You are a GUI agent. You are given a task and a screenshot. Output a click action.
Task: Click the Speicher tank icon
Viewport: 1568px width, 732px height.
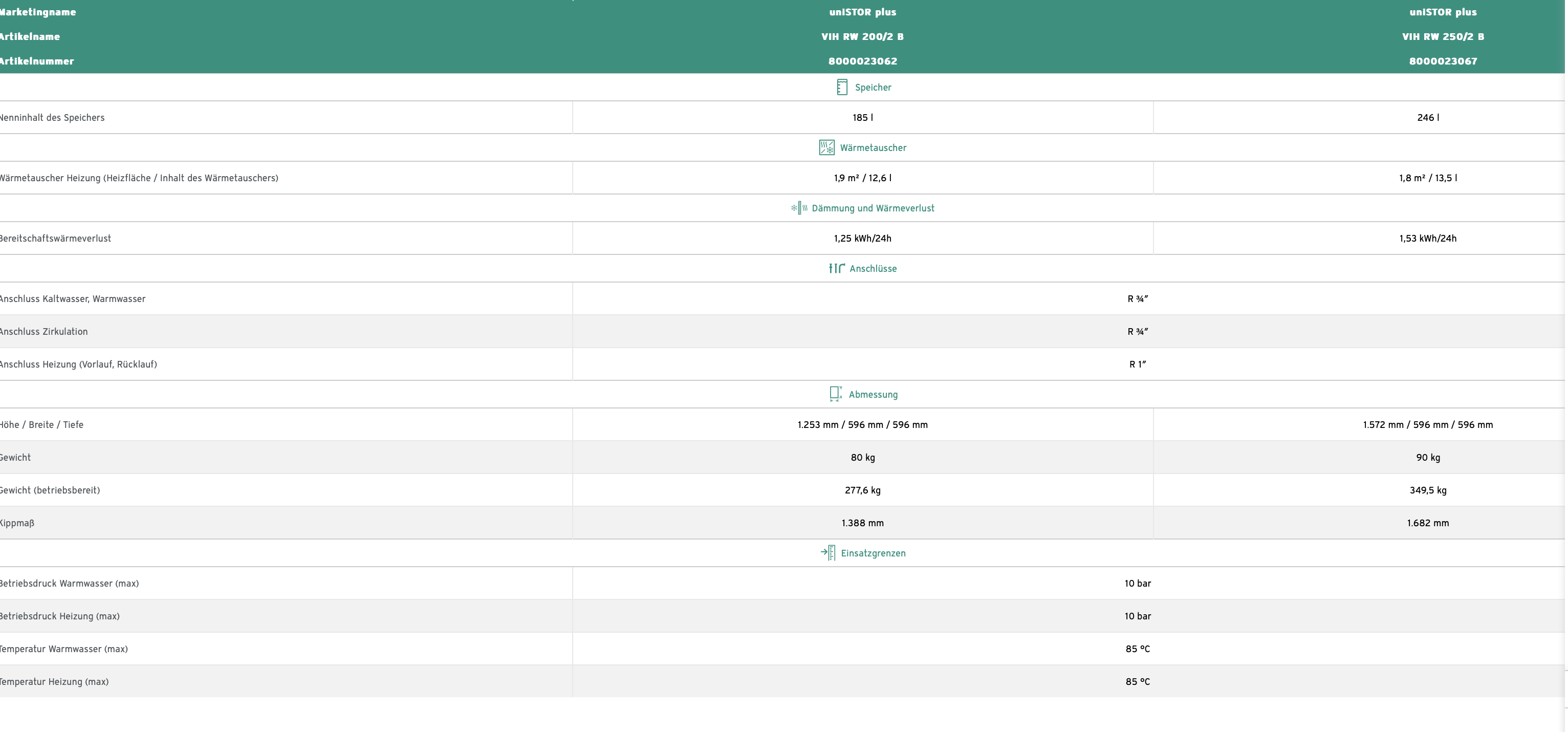842,87
